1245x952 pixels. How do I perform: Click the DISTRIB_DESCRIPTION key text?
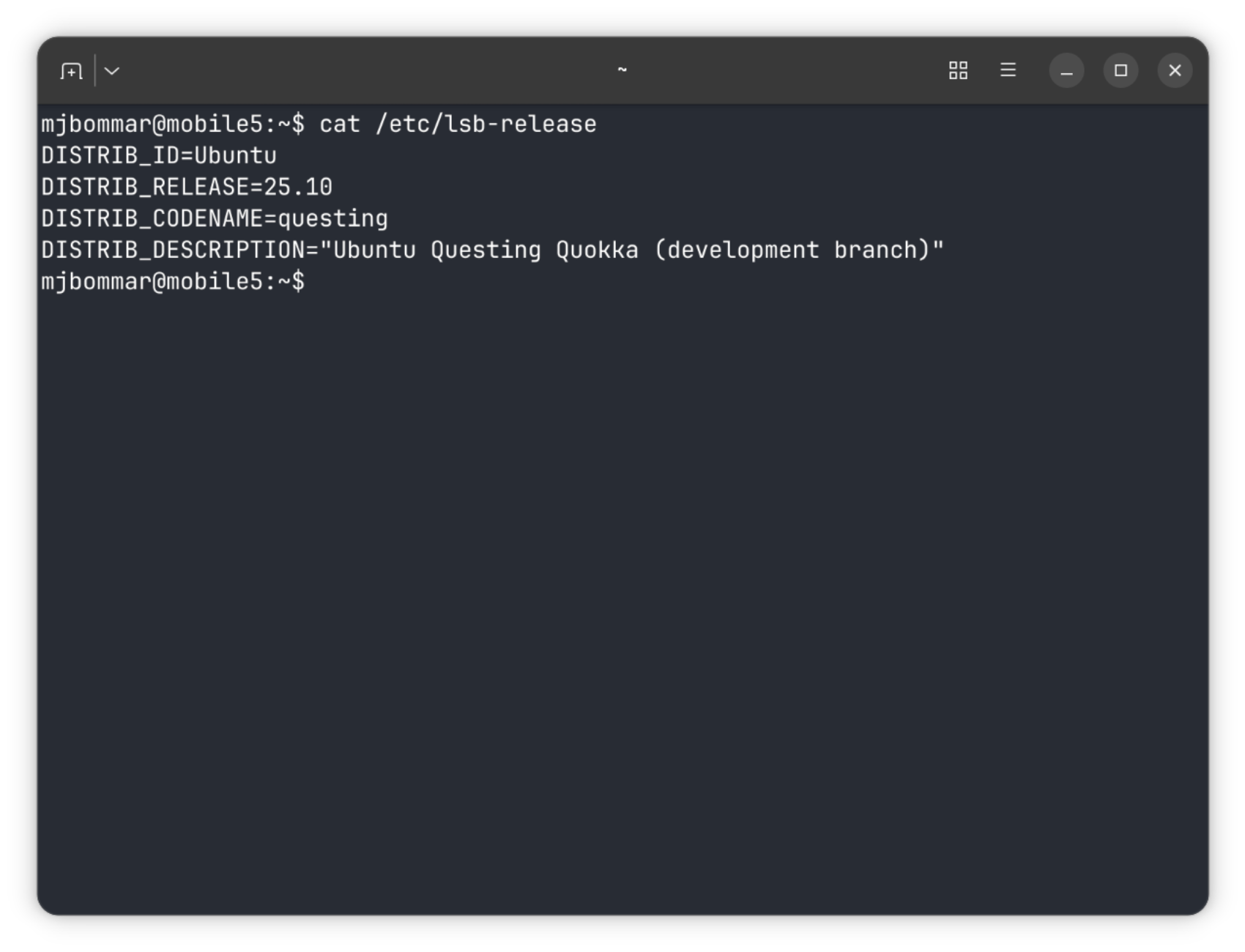tap(173, 250)
